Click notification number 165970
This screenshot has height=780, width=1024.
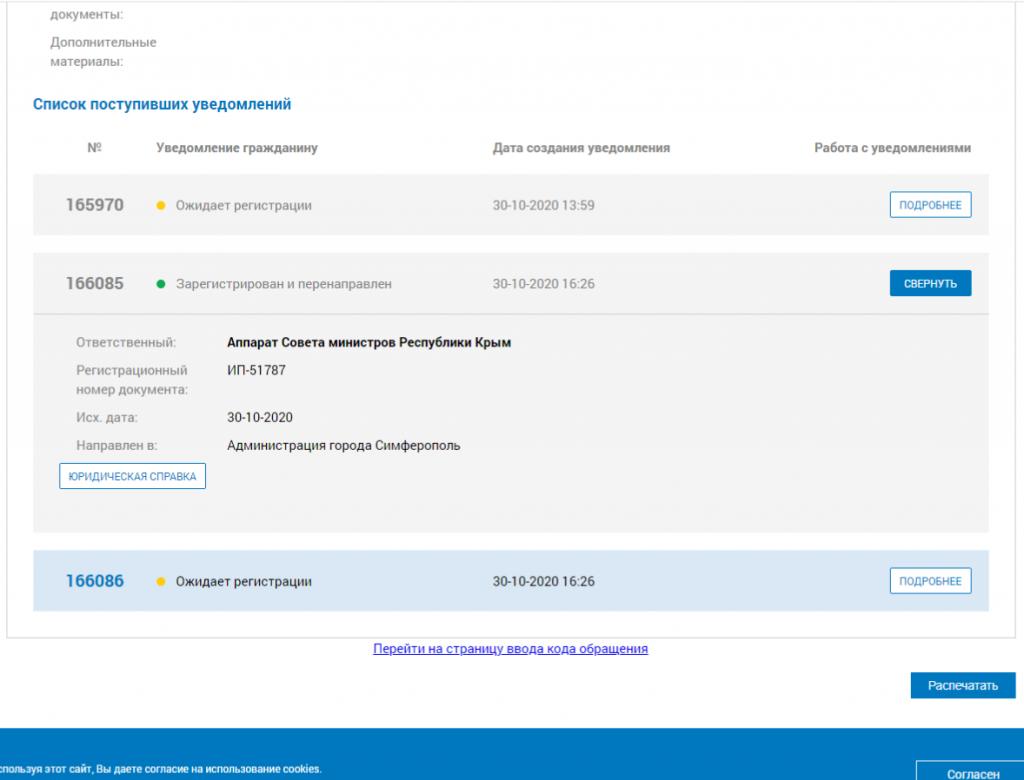(x=95, y=205)
